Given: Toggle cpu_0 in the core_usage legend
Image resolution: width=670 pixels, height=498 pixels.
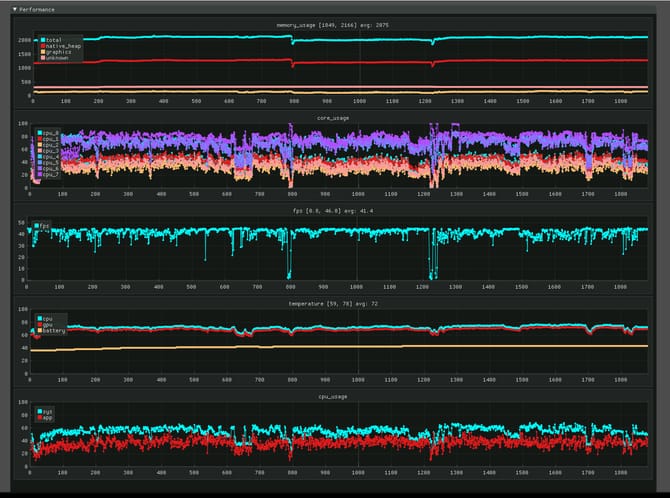Looking at the screenshot, I should tap(48, 133).
